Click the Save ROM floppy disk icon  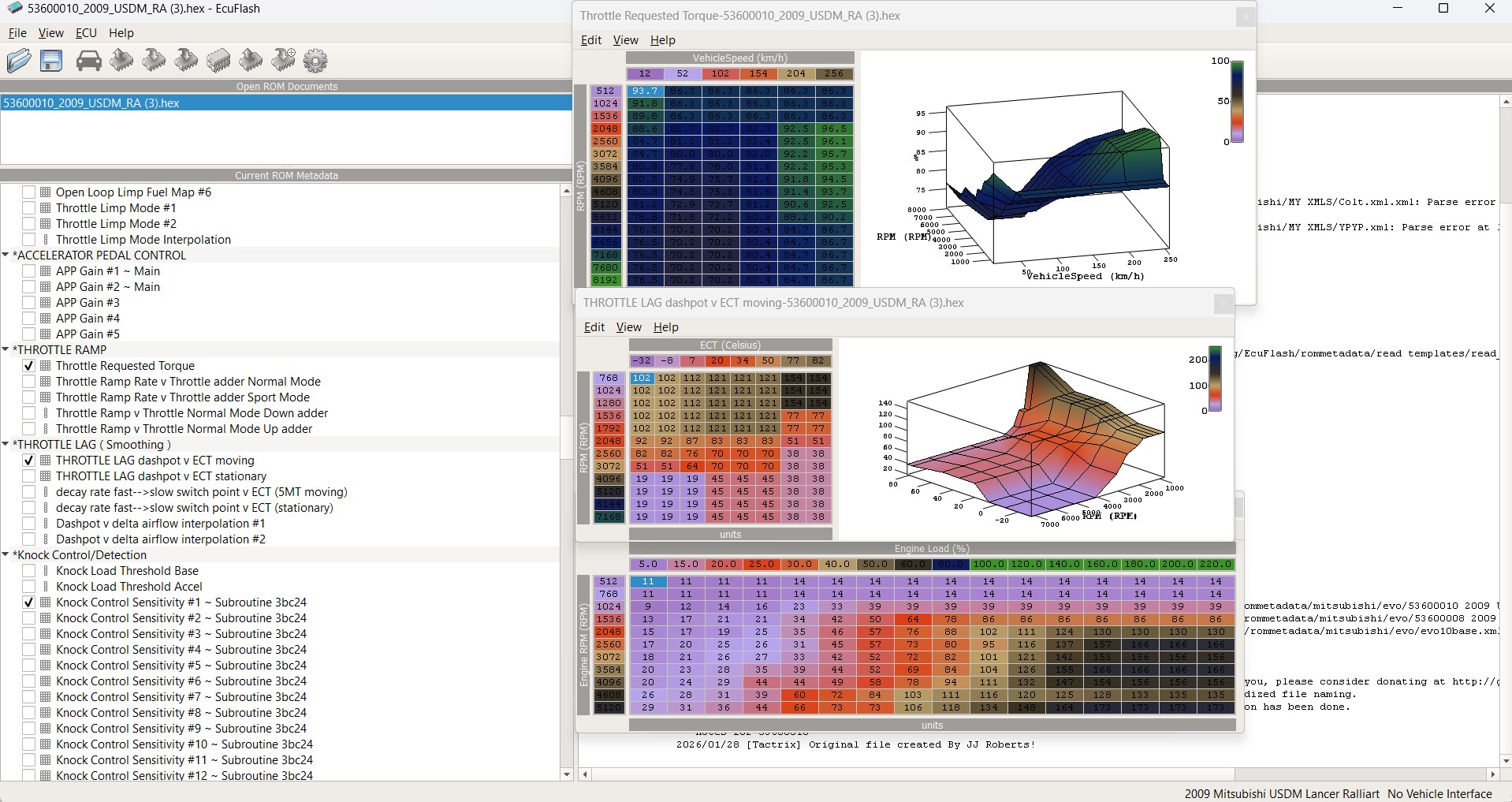coord(51,61)
